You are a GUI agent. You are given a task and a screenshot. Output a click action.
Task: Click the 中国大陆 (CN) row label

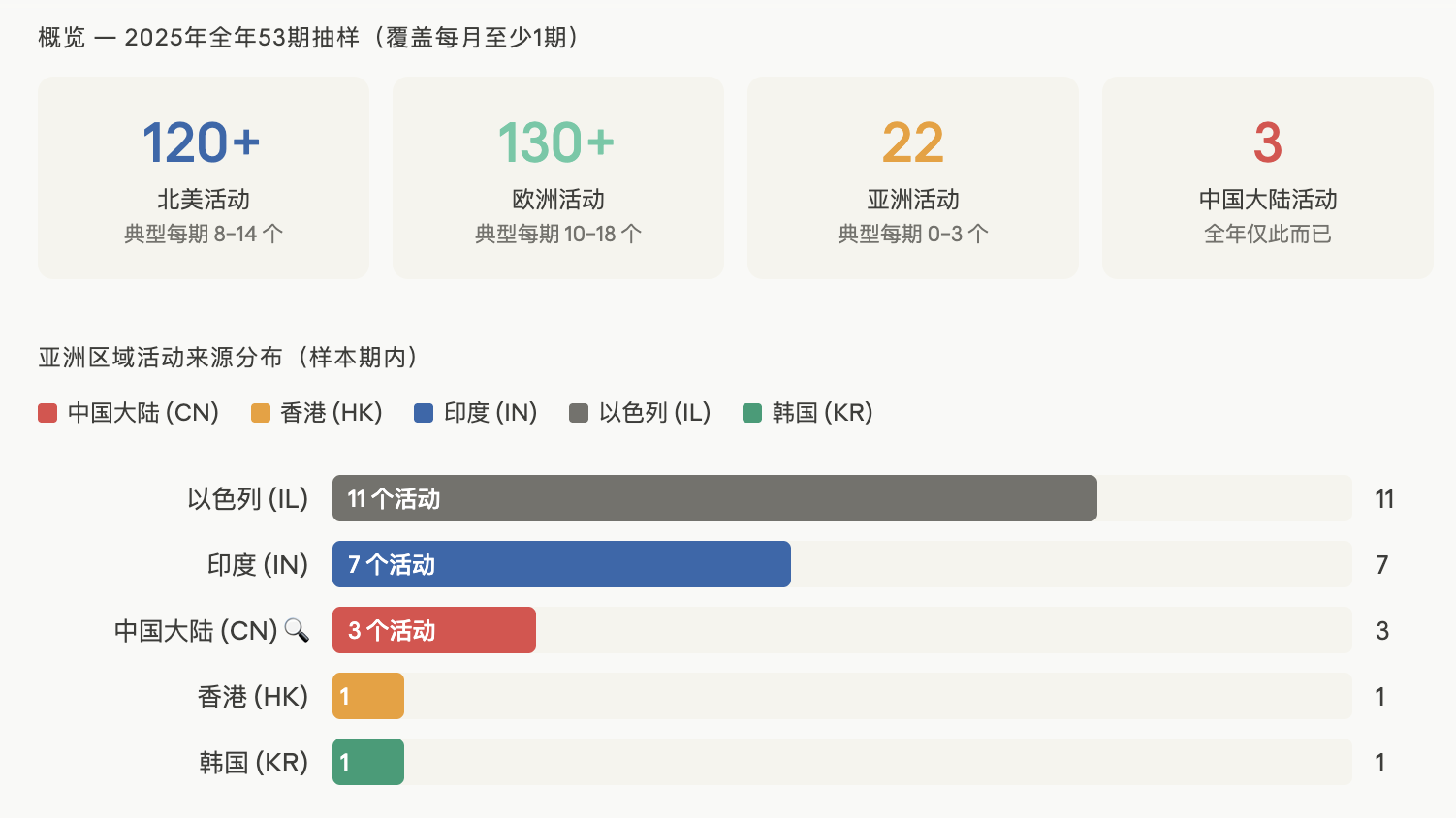(196, 631)
